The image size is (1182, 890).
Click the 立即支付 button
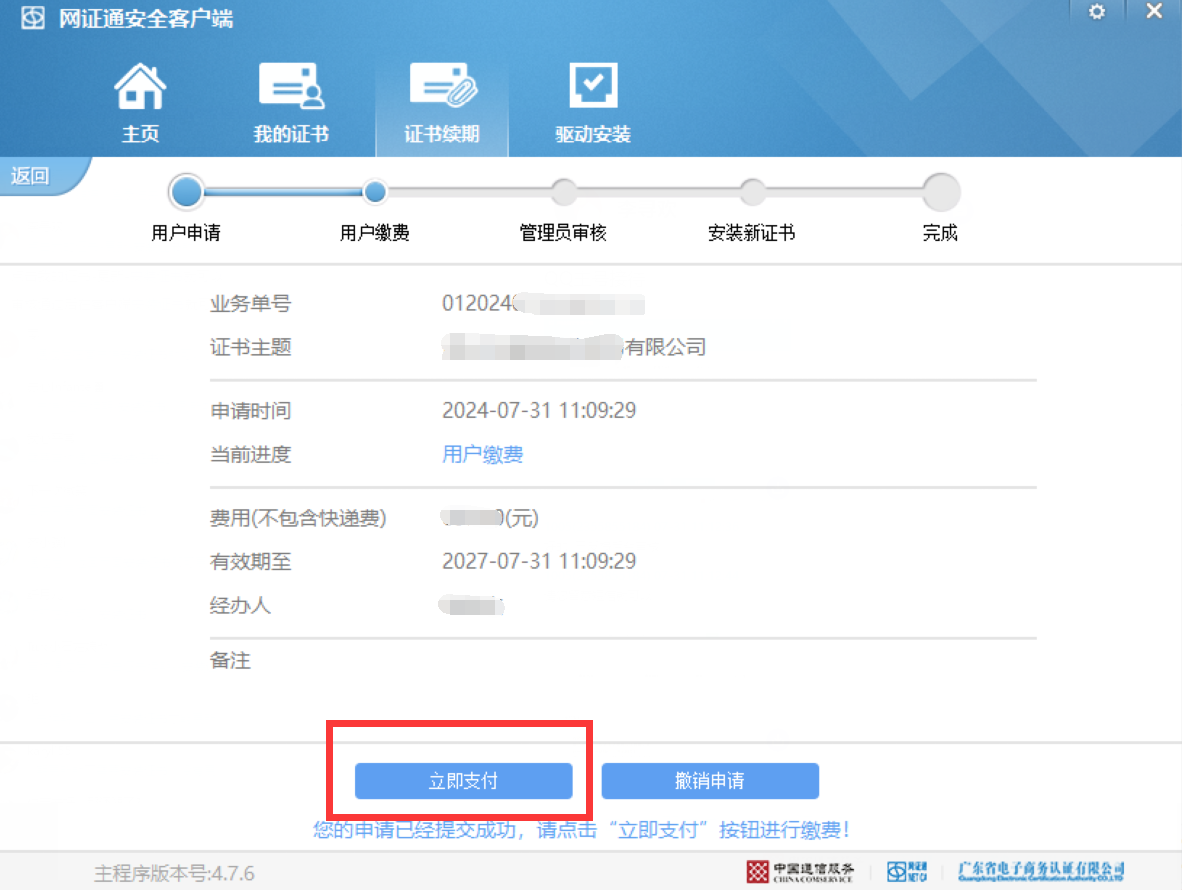pyautogui.click(x=463, y=781)
